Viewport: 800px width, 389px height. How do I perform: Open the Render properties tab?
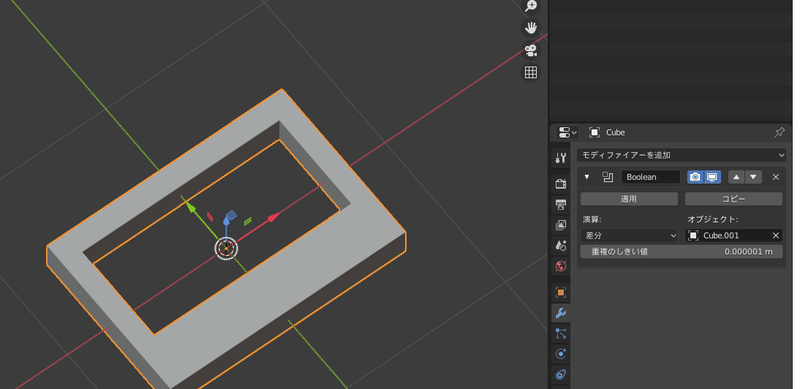561,184
